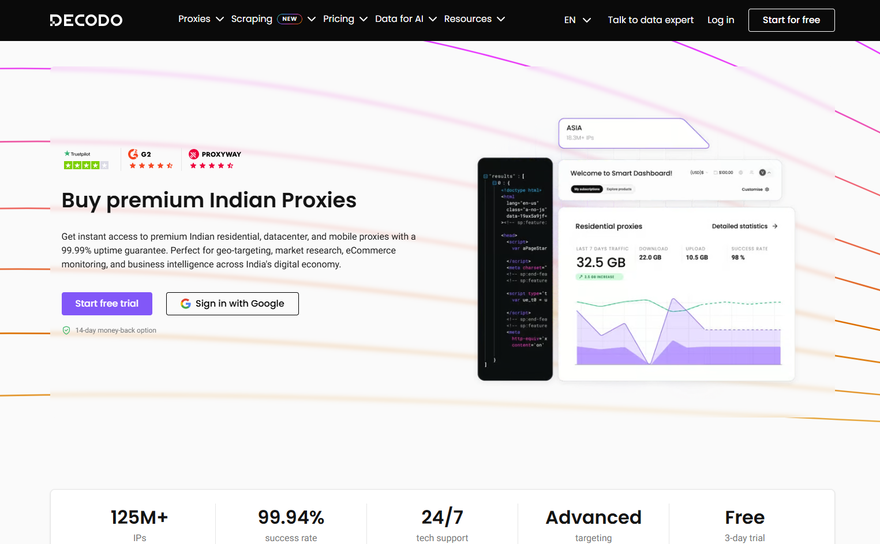
Task: Open the Scraping menu
Action: (x=251, y=19)
